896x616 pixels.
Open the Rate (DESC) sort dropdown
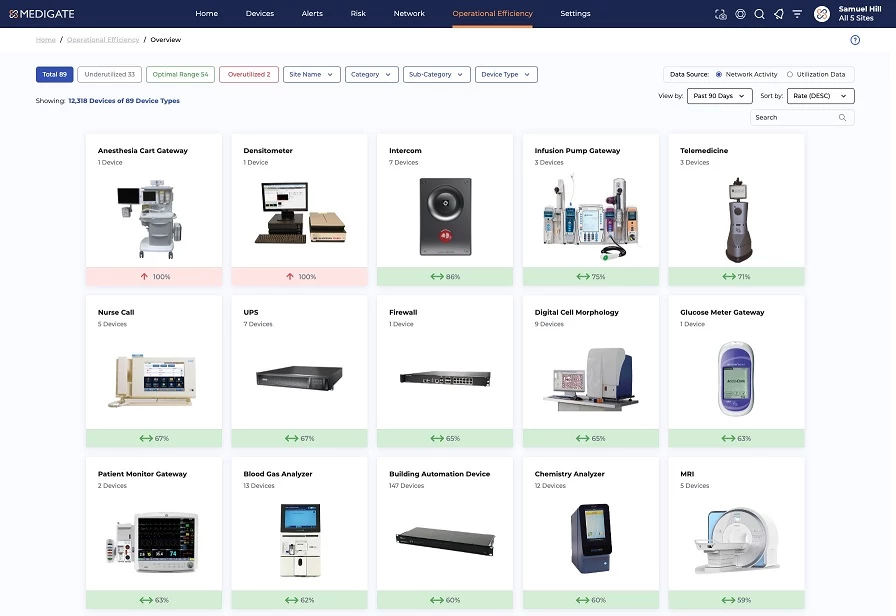click(820, 96)
